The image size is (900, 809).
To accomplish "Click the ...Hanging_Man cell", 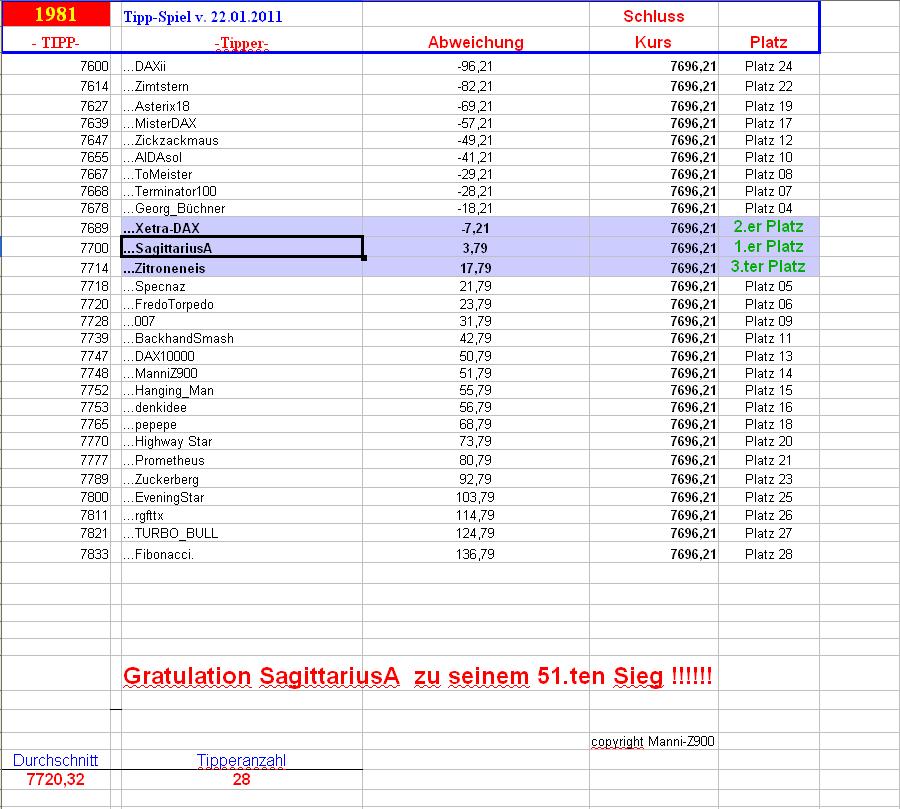I will point(242,390).
